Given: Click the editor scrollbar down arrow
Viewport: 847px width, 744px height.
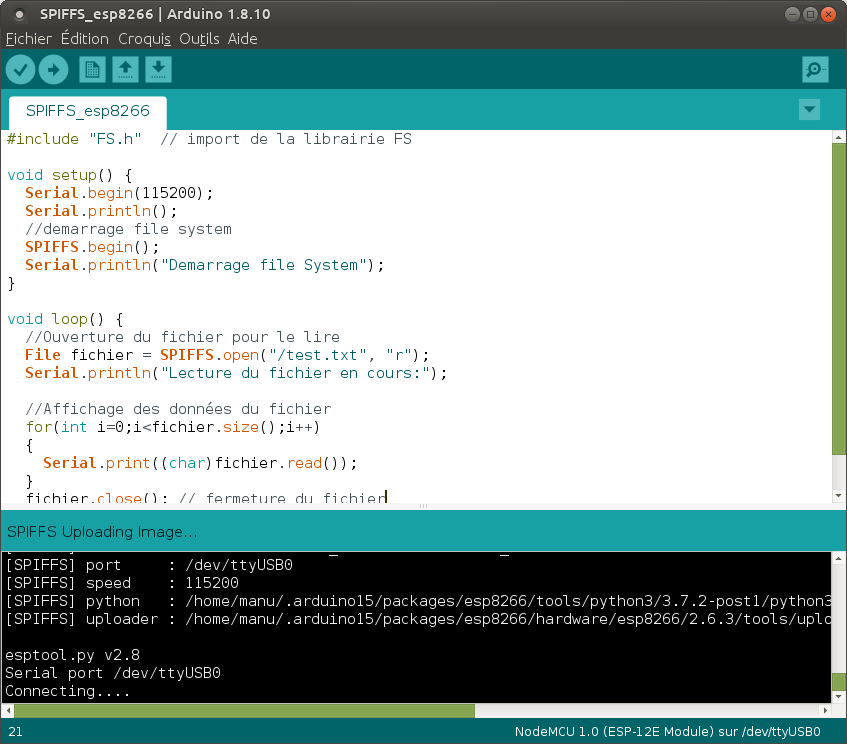Looking at the screenshot, I should (839, 495).
